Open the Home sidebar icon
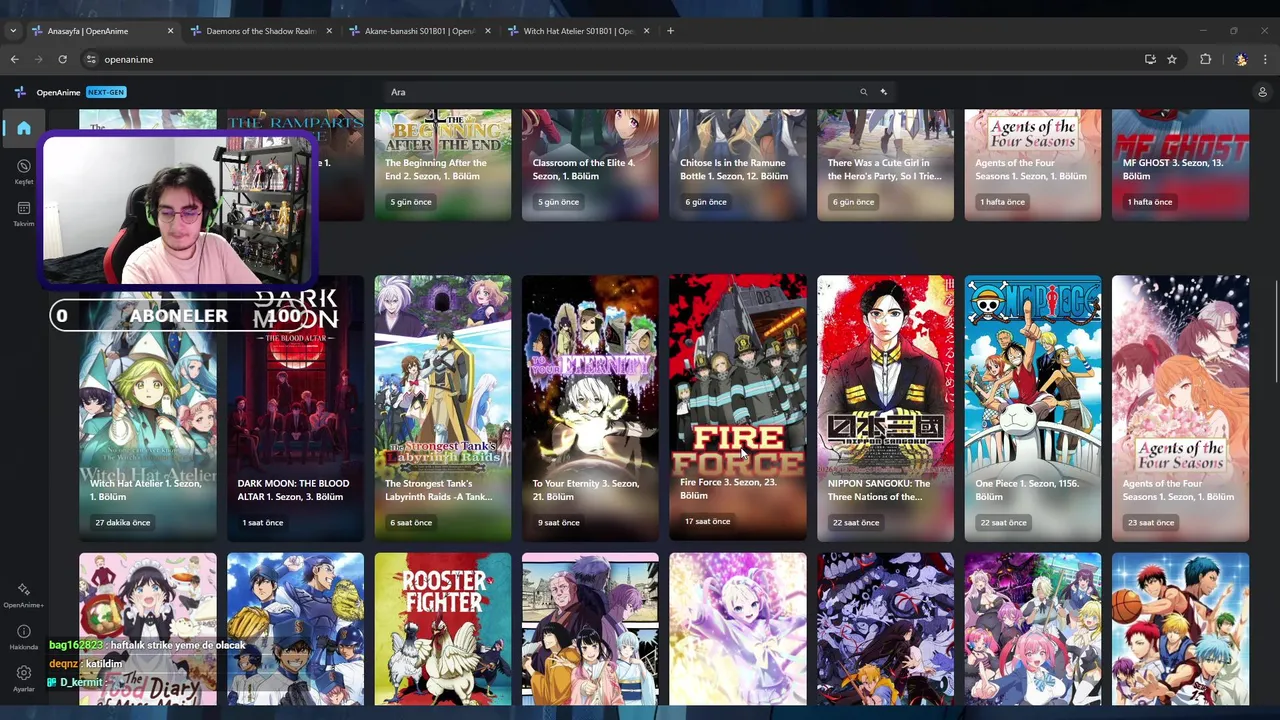Viewport: 1280px width, 720px height. pyautogui.click(x=24, y=128)
